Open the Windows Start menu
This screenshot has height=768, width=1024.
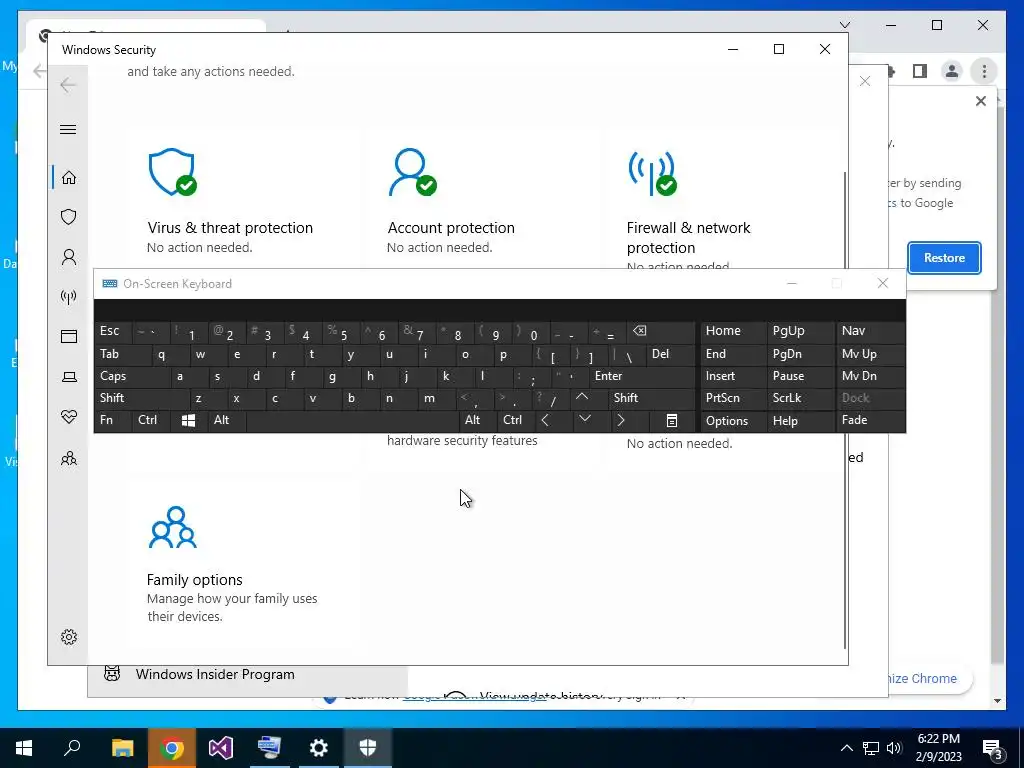pos(24,748)
